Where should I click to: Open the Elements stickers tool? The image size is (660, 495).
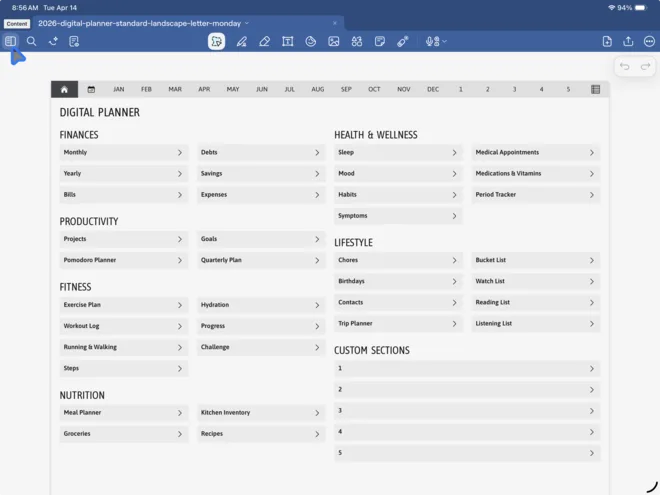click(x=357, y=41)
